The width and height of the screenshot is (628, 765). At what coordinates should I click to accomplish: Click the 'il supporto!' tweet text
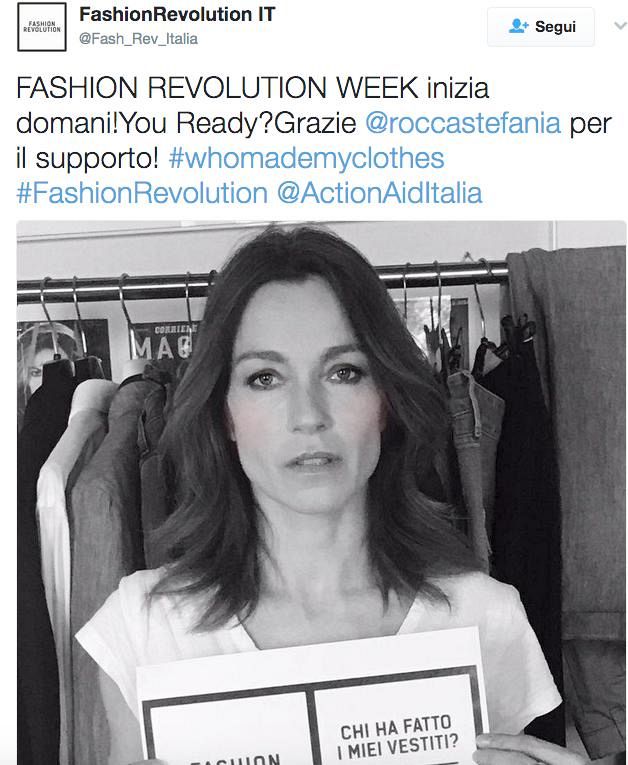click(x=87, y=158)
